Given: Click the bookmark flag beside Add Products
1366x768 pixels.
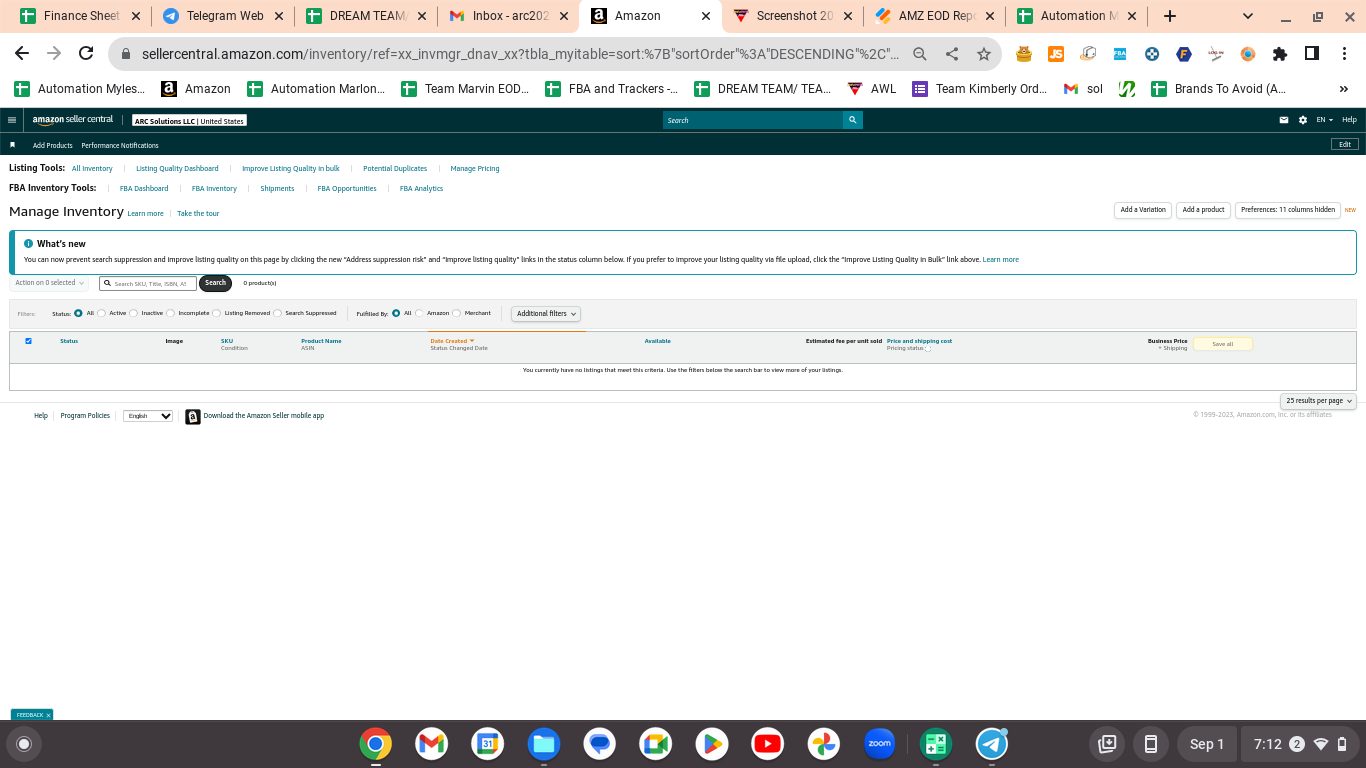Looking at the screenshot, I should 13,145.
